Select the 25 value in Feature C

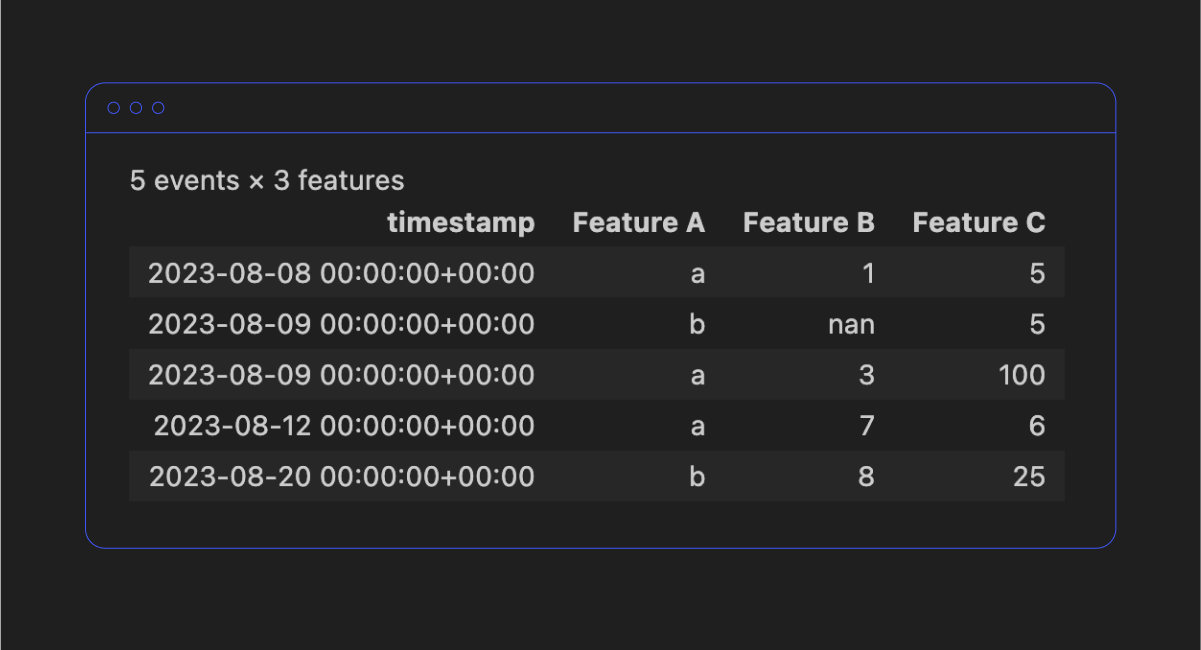tap(1028, 477)
